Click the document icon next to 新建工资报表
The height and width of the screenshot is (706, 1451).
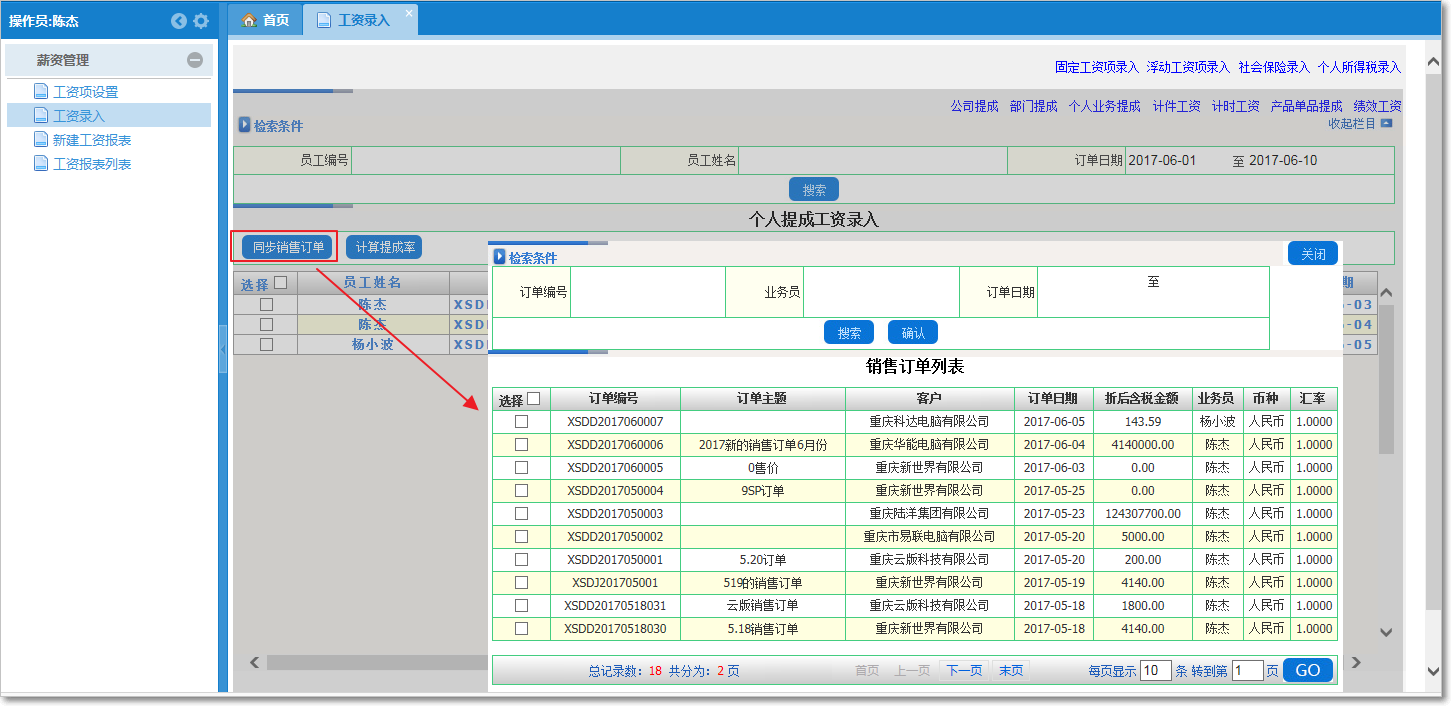tap(39, 139)
